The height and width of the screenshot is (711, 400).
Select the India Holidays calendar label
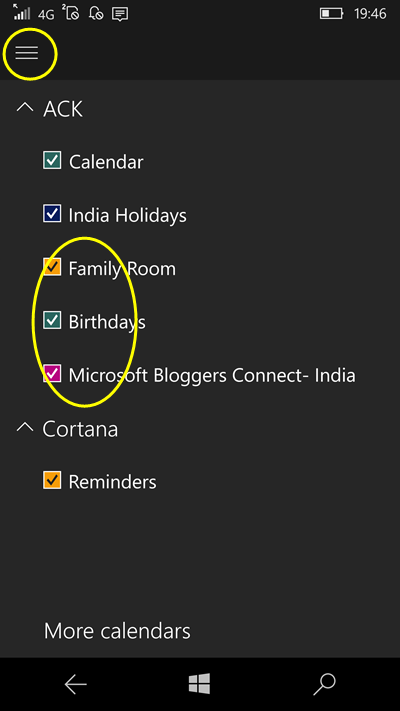pos(127,215)
